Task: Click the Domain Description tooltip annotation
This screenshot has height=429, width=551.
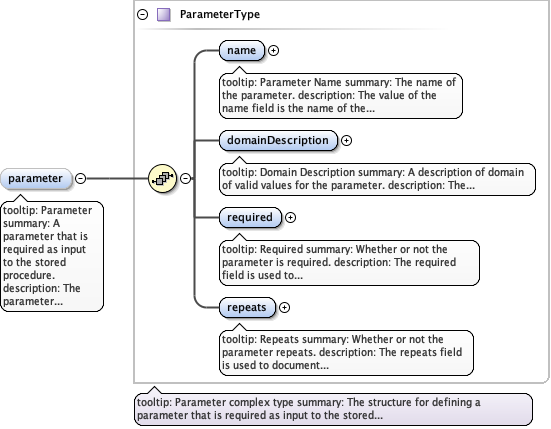Action: [x=377, y=179]
